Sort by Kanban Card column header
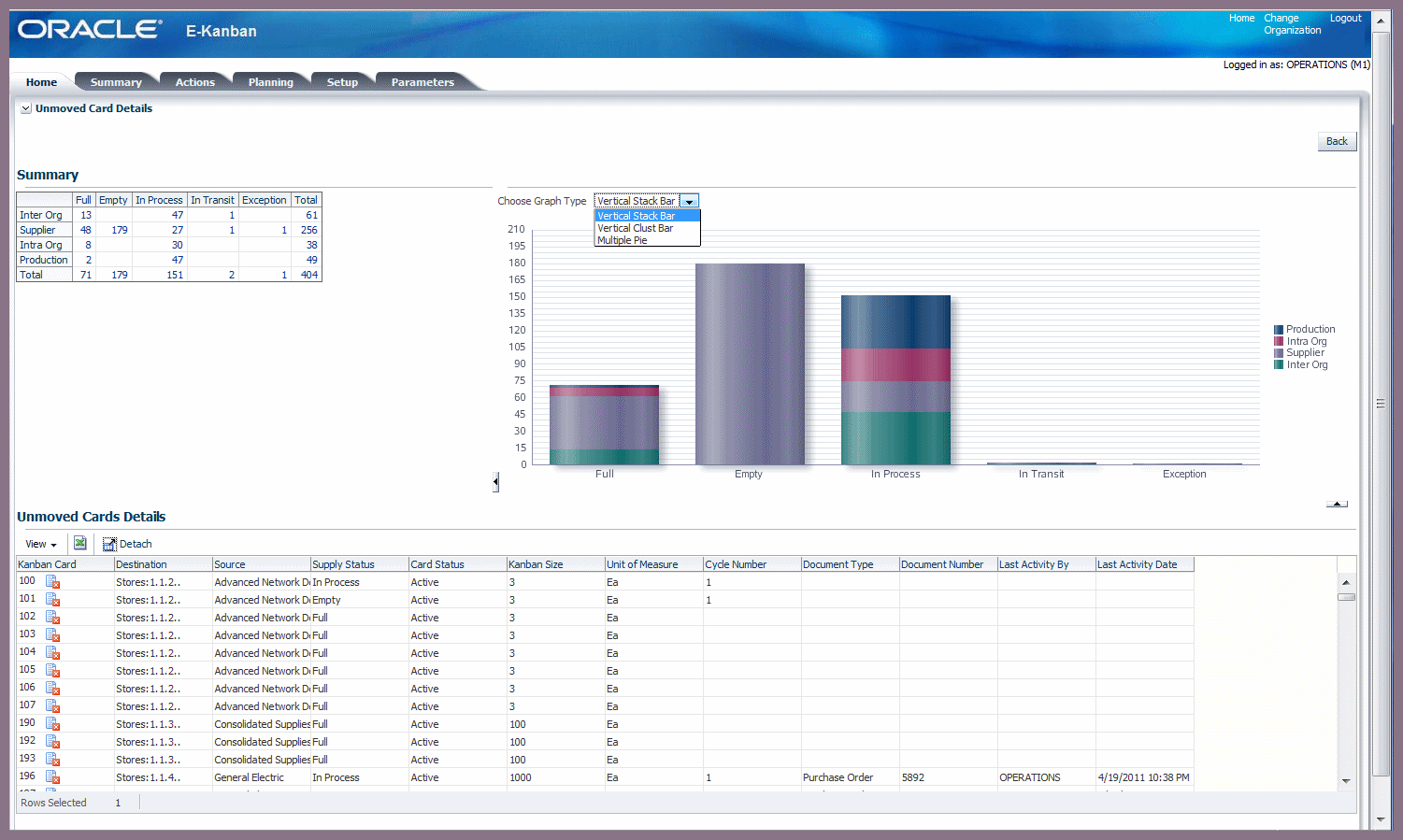Viewport: 1403px width, 840px height. tap(65, 564)
